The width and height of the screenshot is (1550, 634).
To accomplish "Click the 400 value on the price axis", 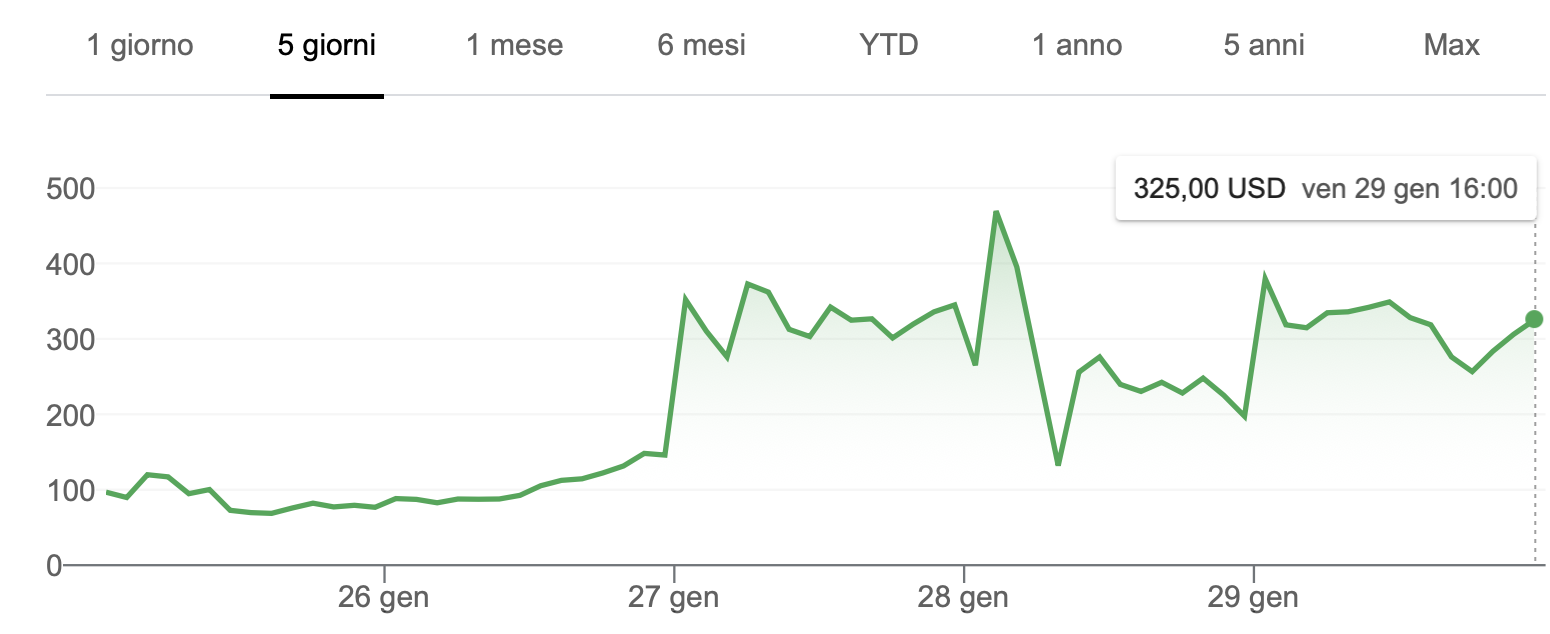I will point(70,265).
